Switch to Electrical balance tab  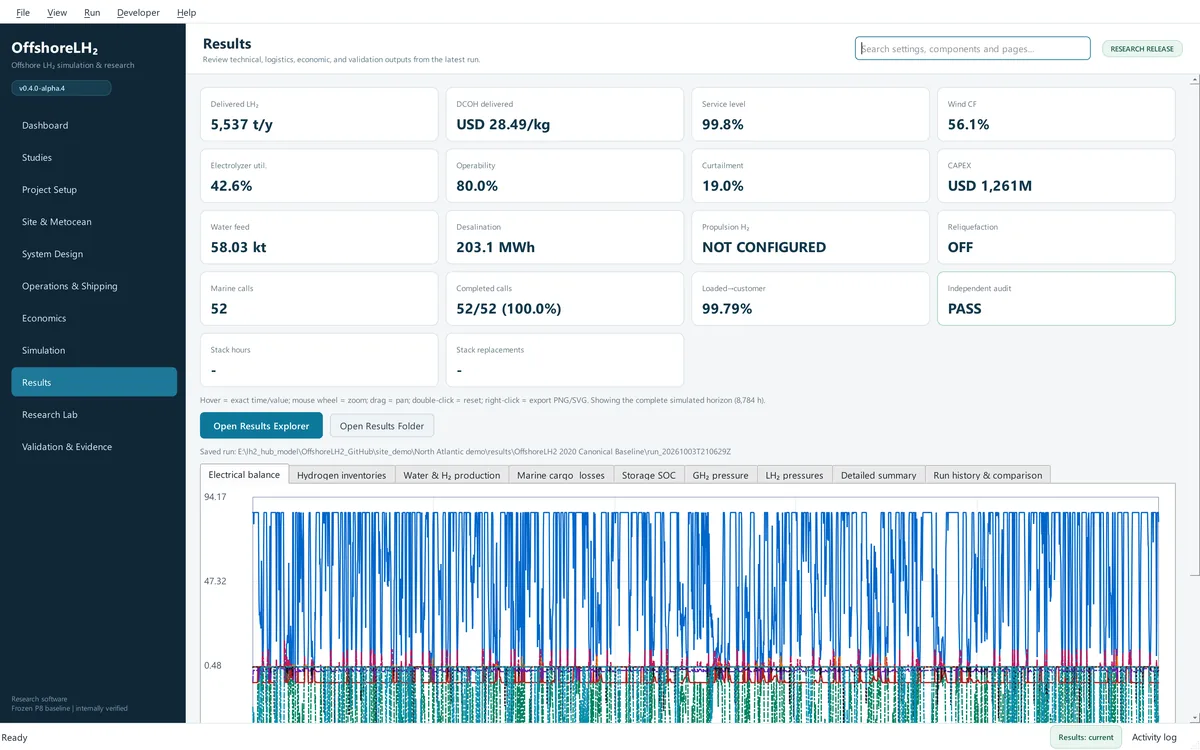[244, 474]
